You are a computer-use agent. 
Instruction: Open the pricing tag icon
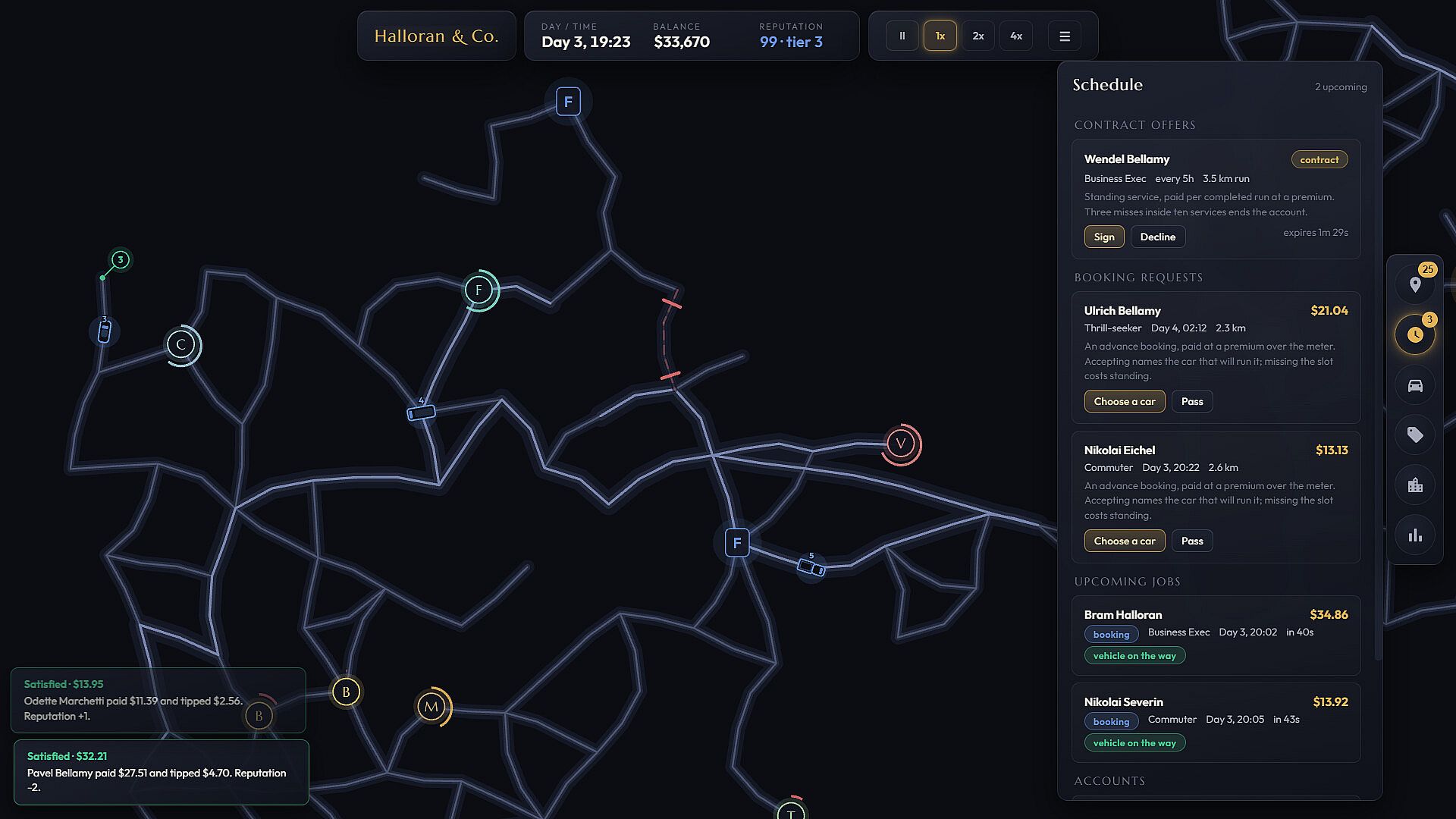[1415, 435]
